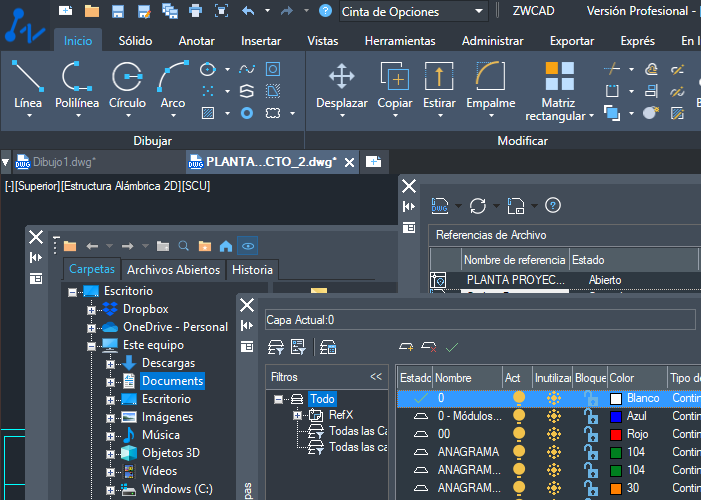Click the Azul color swatch

[616, 416]
